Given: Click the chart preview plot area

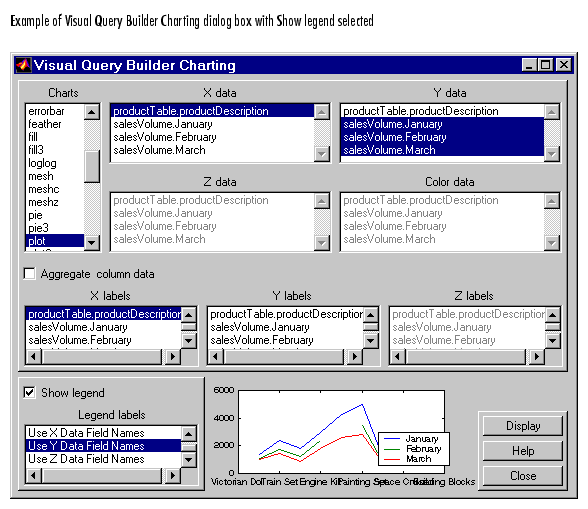Looking at the screenshot, I should click(x=341, y=432).
